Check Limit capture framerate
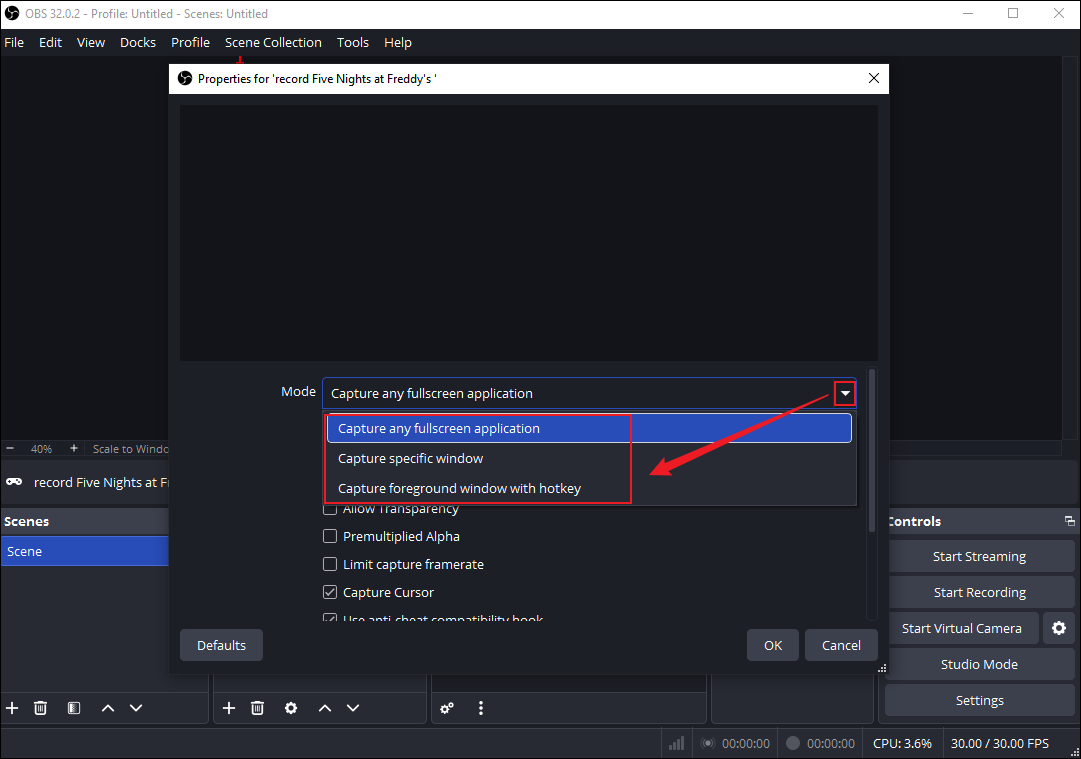The width and height of the screenshot is (1081, 759). [x=330, y=564]
